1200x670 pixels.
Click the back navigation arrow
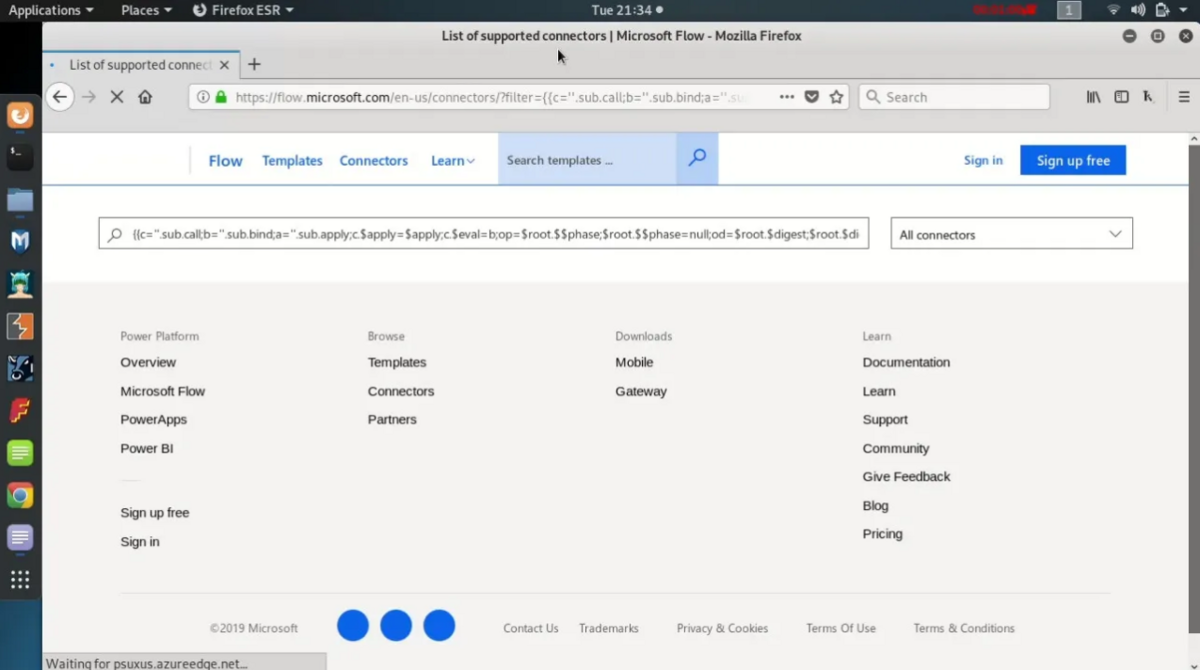click(59, 97)
